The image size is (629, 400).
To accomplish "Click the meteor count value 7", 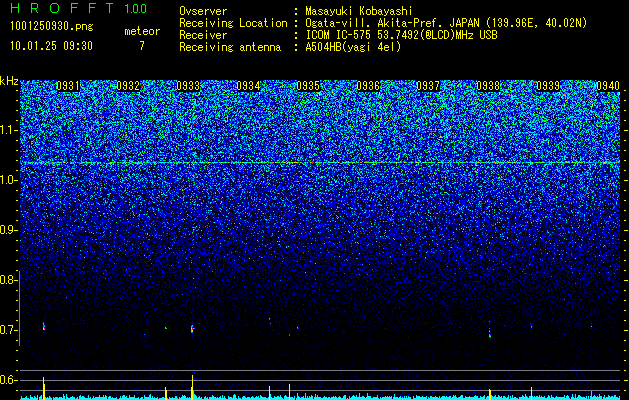I will [142, 46].
